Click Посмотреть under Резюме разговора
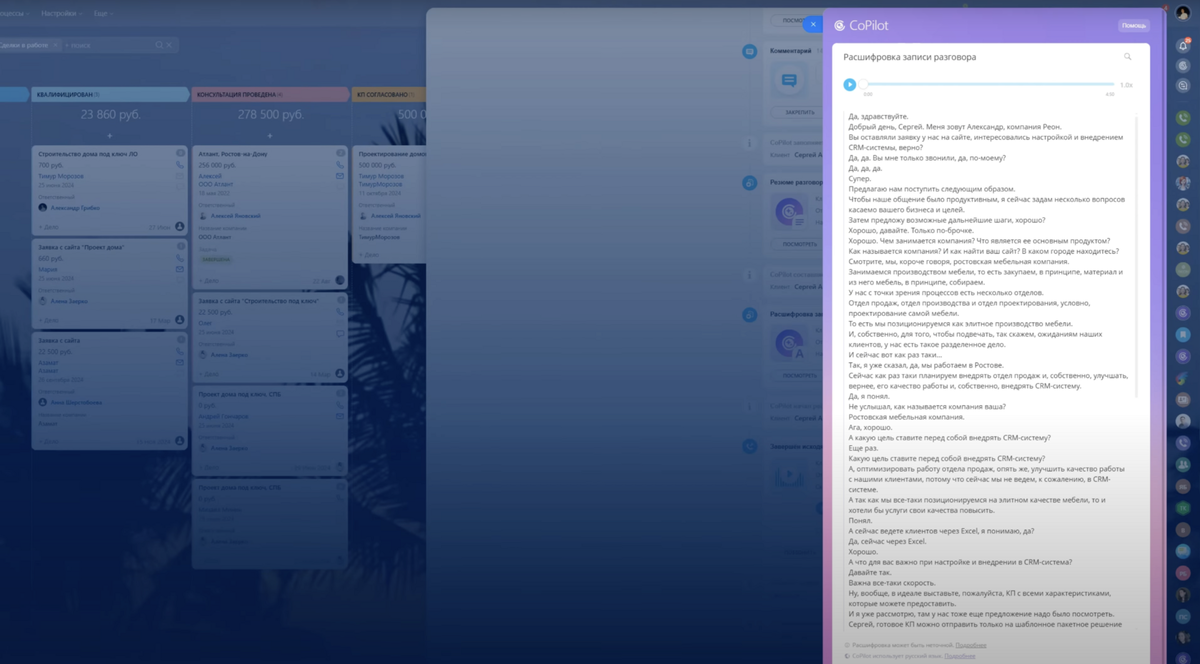 (x=799, y=244)
